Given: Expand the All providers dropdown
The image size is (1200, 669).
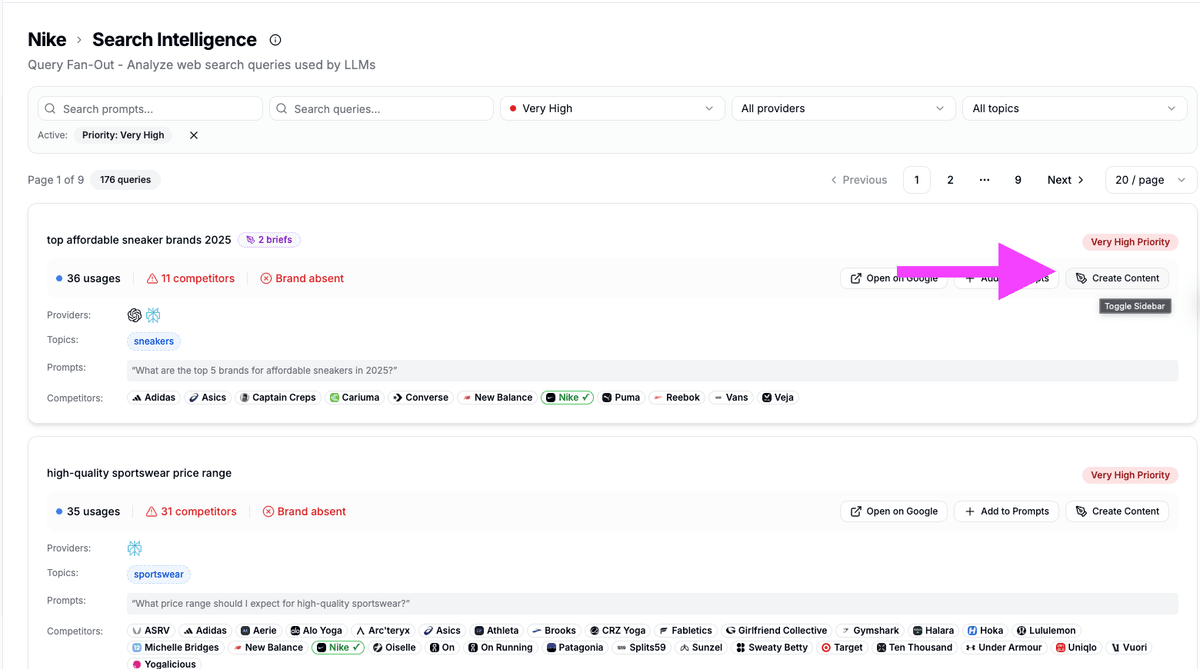Looking at the screenshot, I should click(843, 108).
